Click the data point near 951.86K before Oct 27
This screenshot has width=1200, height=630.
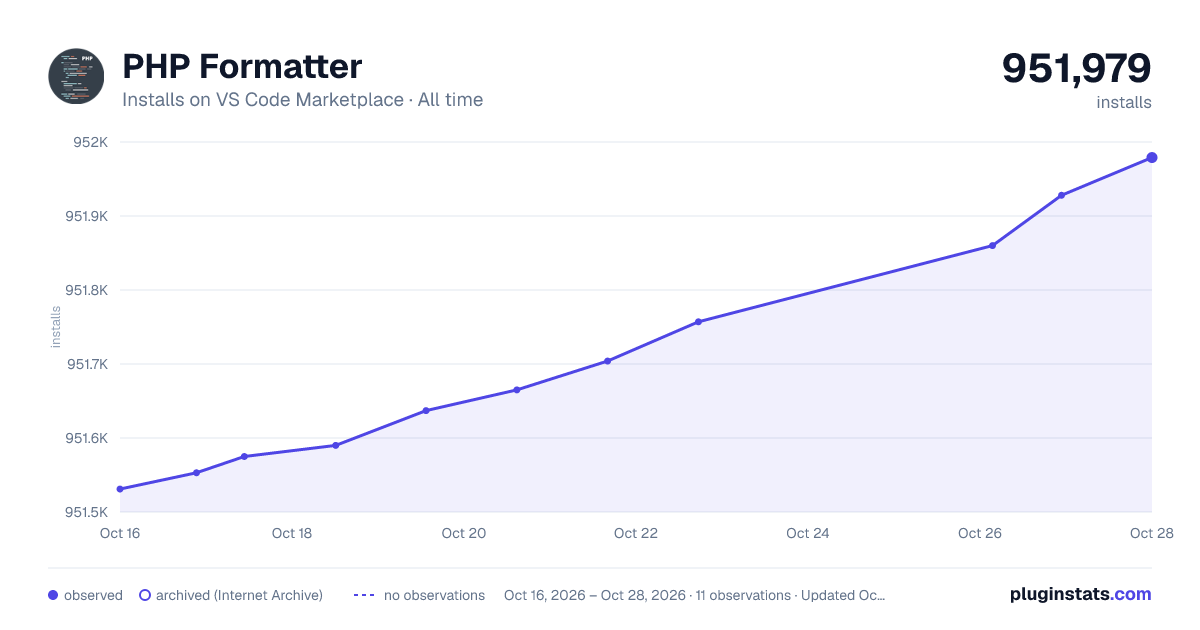point(992,245)
